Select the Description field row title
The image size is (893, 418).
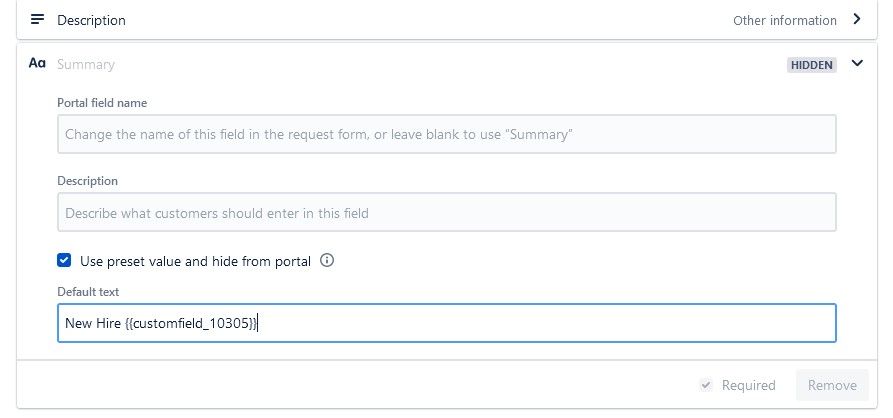91,20
